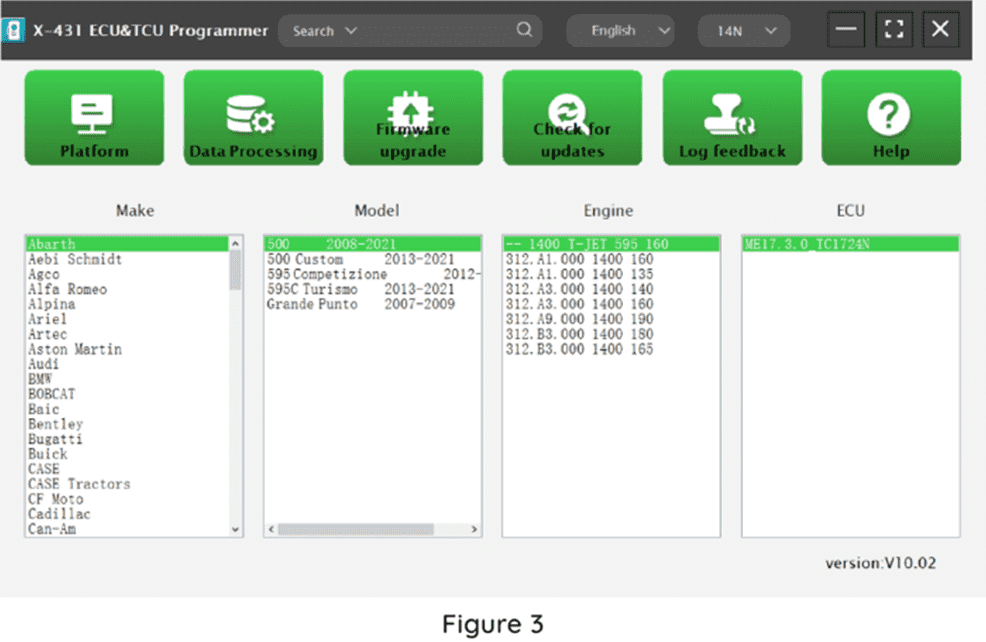
Task: Expand the Search type dropdown
Action: (324, 31)
